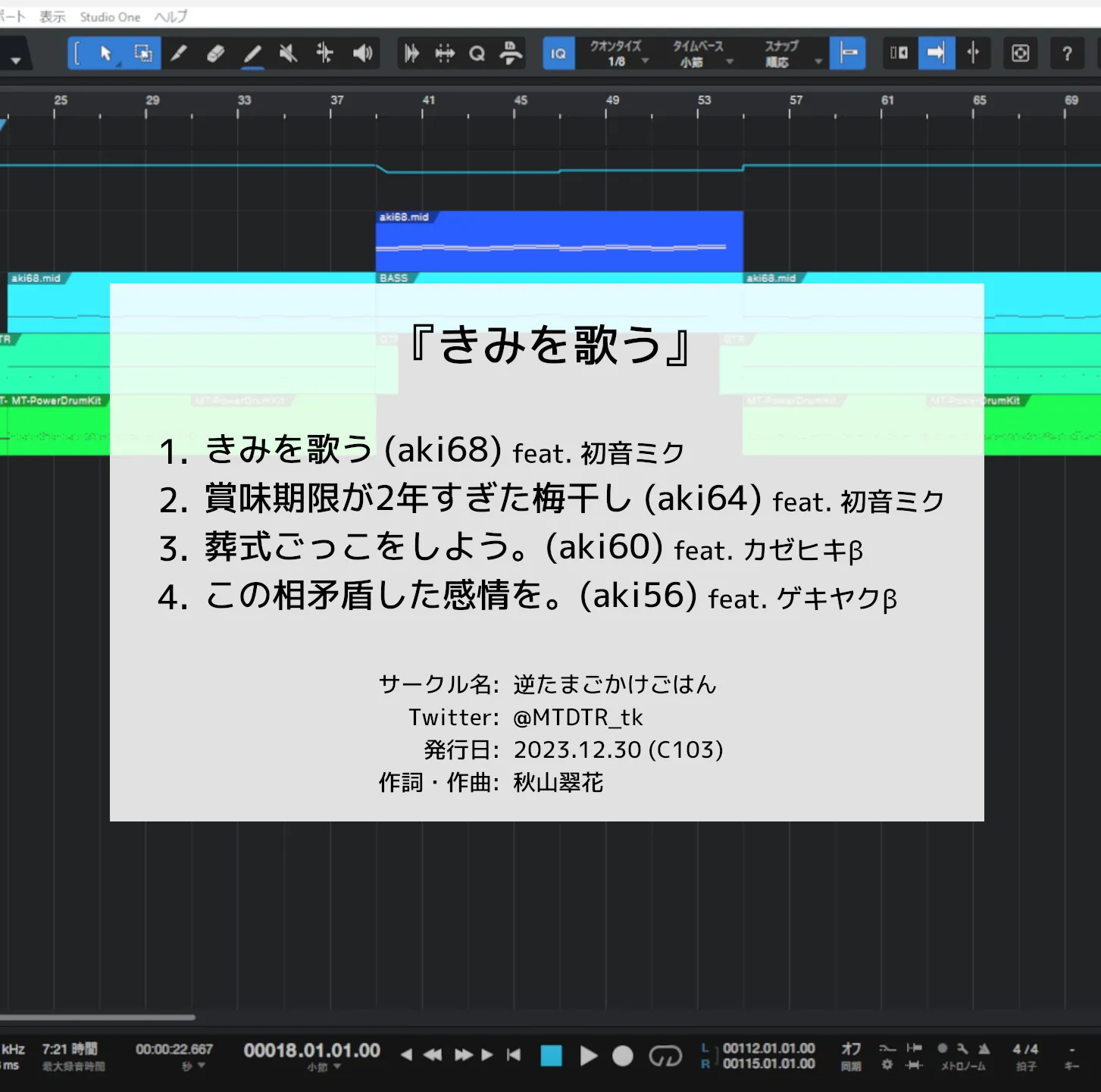Select the Line draw tool
1101x1092 pixels.
coord(252,53)
